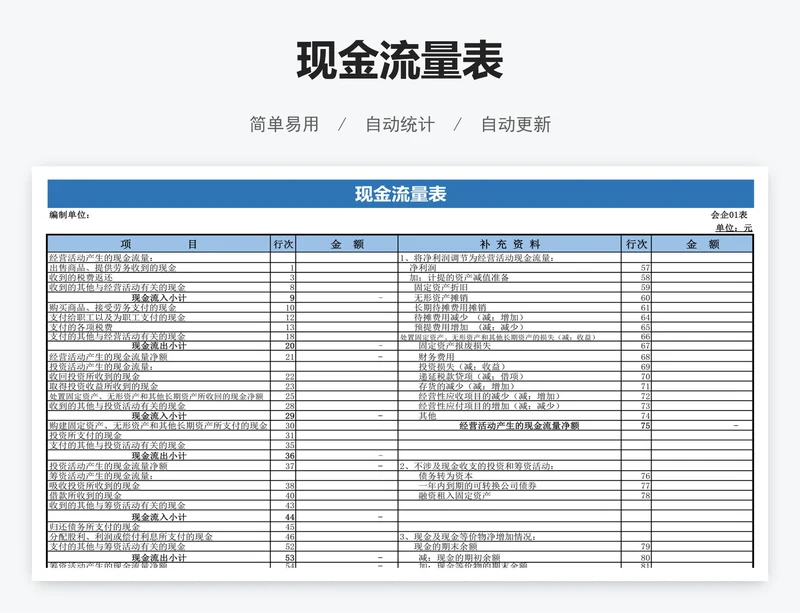This screenshot has height=613, width=800.
Task: Click the 项 目 column header
Action: point(159,244)
